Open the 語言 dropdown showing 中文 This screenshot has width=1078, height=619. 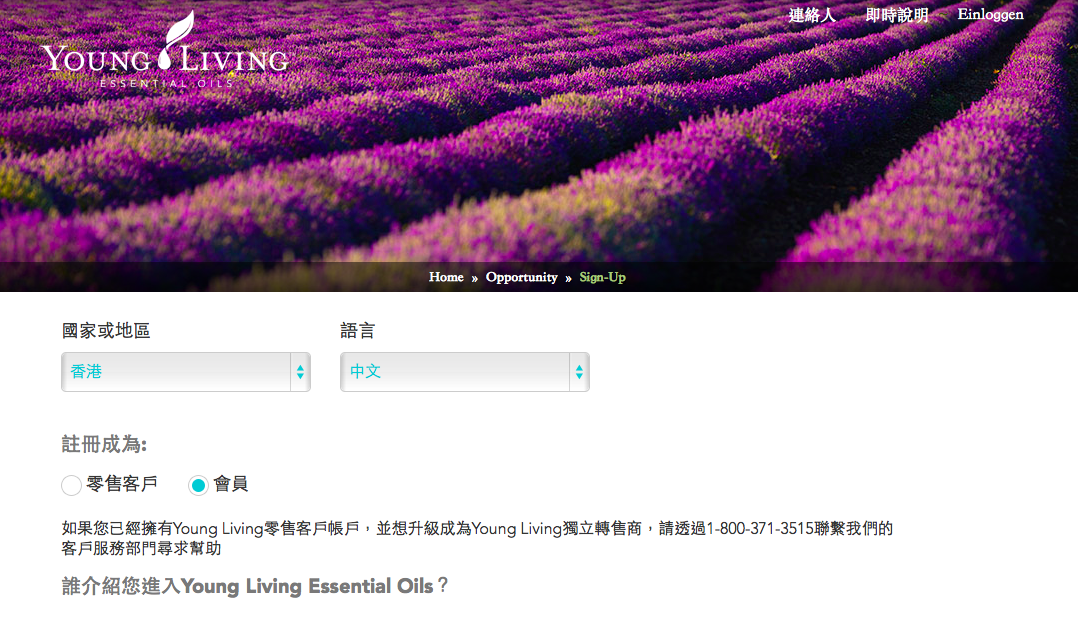click(465, 372)
